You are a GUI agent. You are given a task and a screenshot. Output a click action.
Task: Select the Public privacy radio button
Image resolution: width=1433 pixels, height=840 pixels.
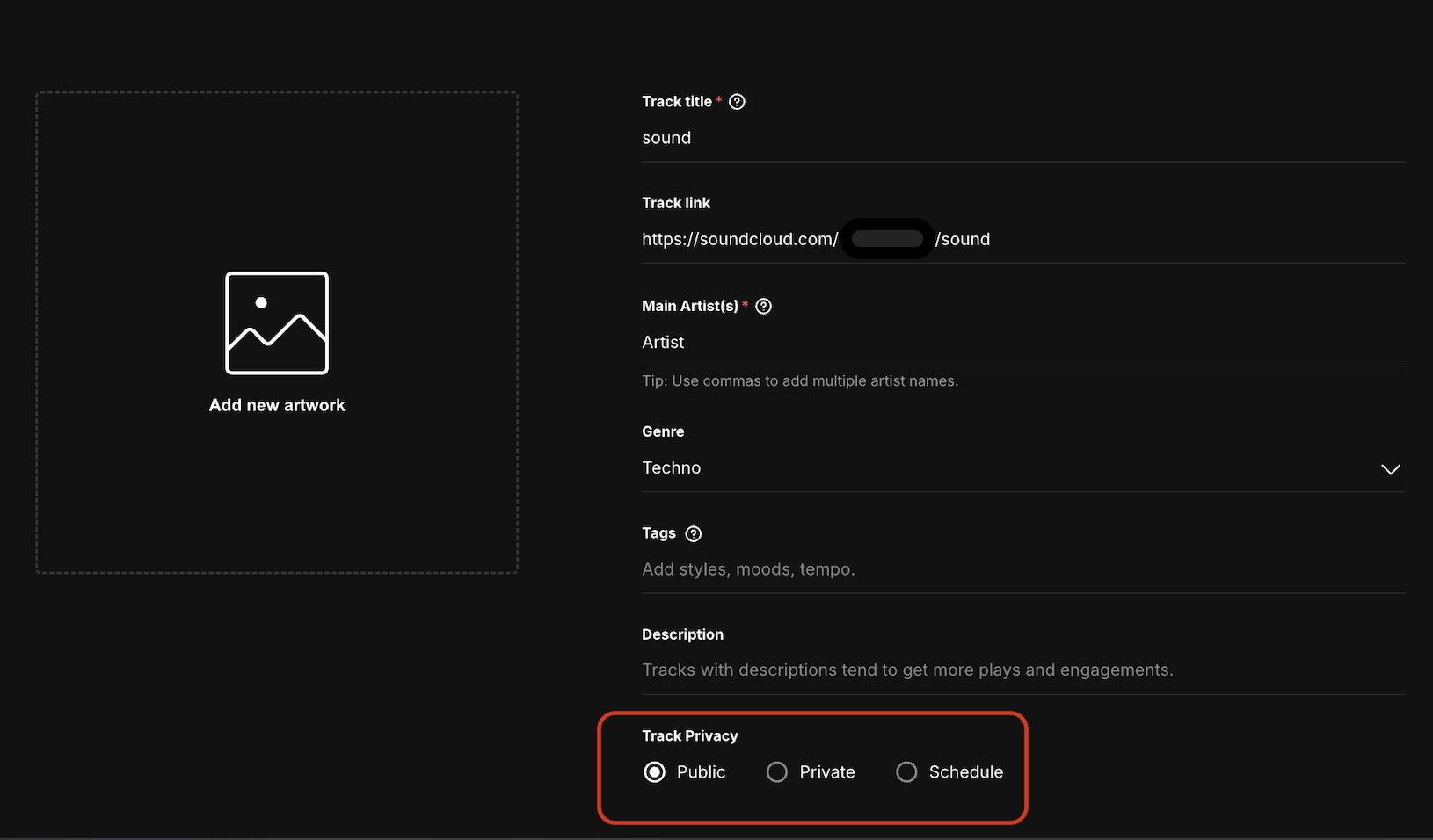655,772
